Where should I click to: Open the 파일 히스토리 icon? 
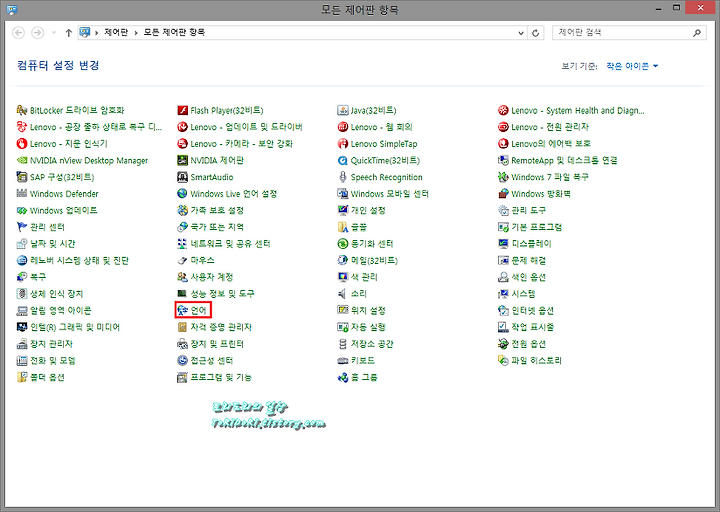click(x=503, y=360)
